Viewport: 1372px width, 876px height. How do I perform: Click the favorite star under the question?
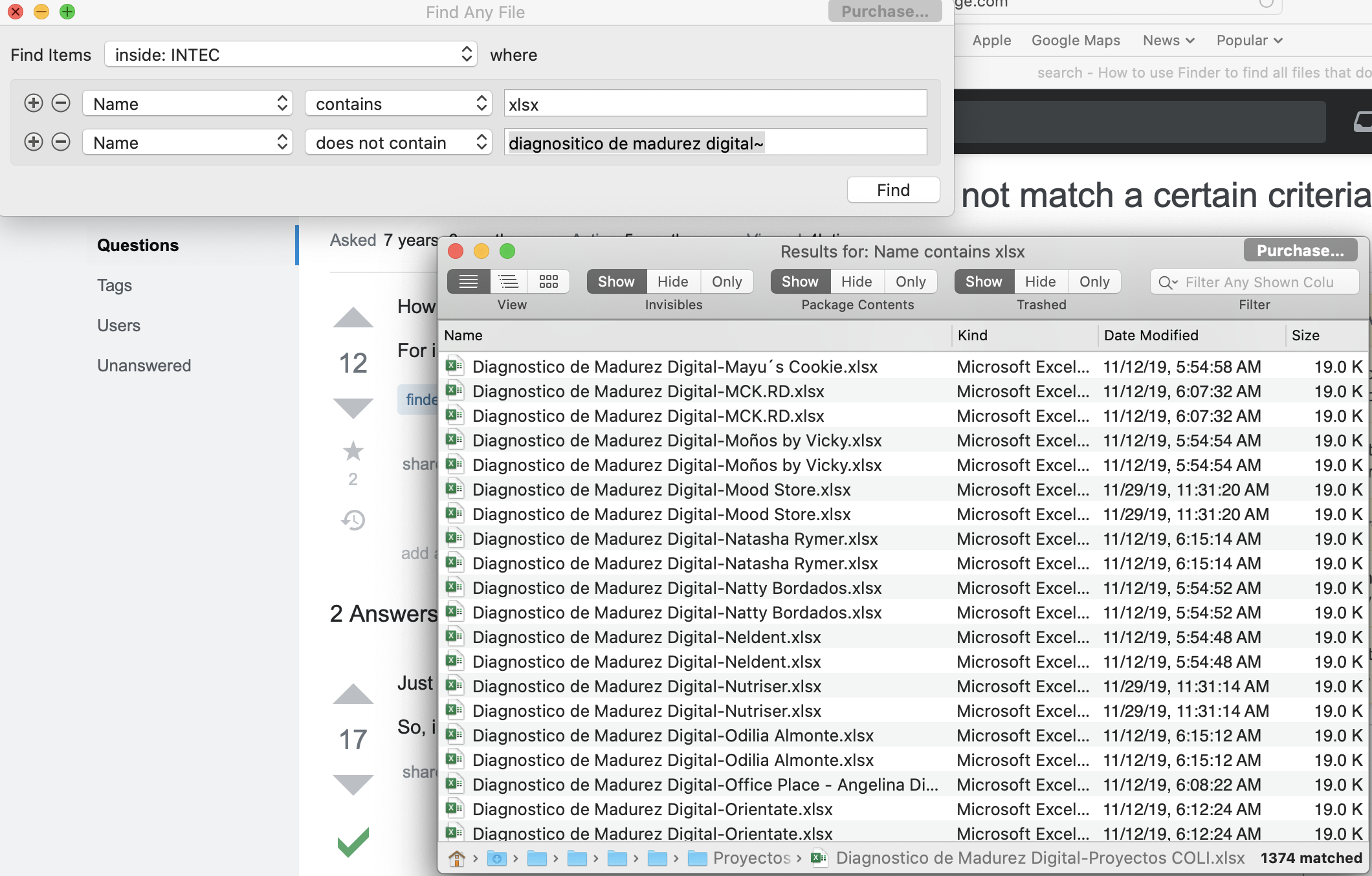[353, 451]
